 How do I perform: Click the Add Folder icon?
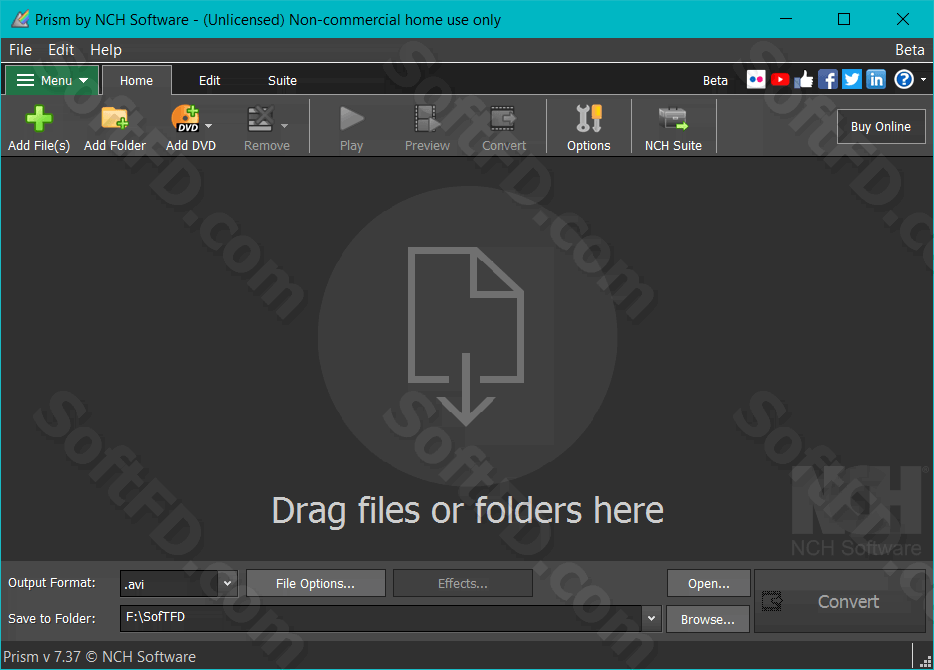114,119
